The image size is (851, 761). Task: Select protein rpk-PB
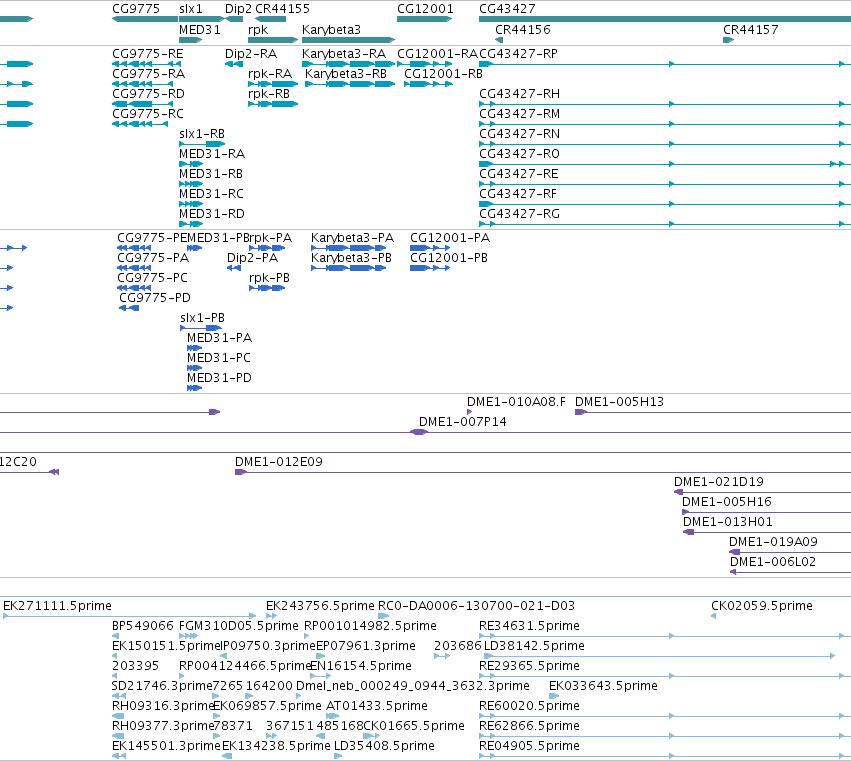267,288
